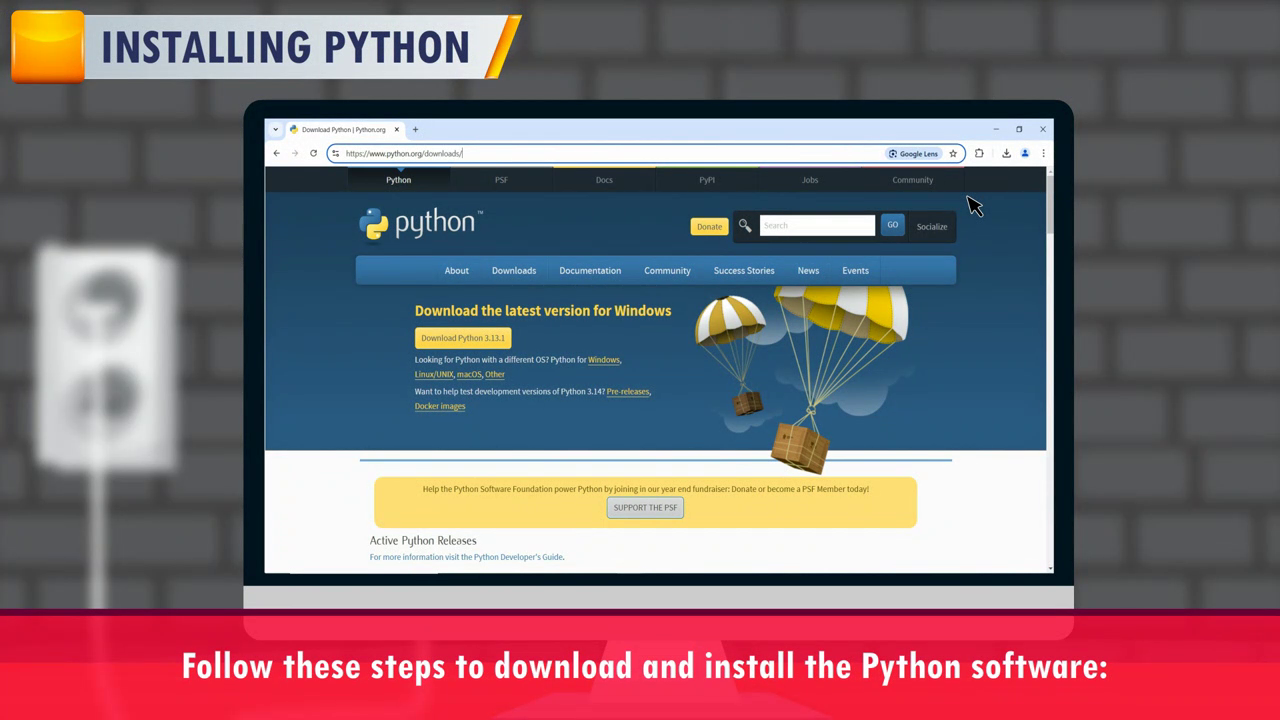Follow the Linux/UNIX link
The height and width of the screenshot is (720, 1280).
(x=434, y=374)
